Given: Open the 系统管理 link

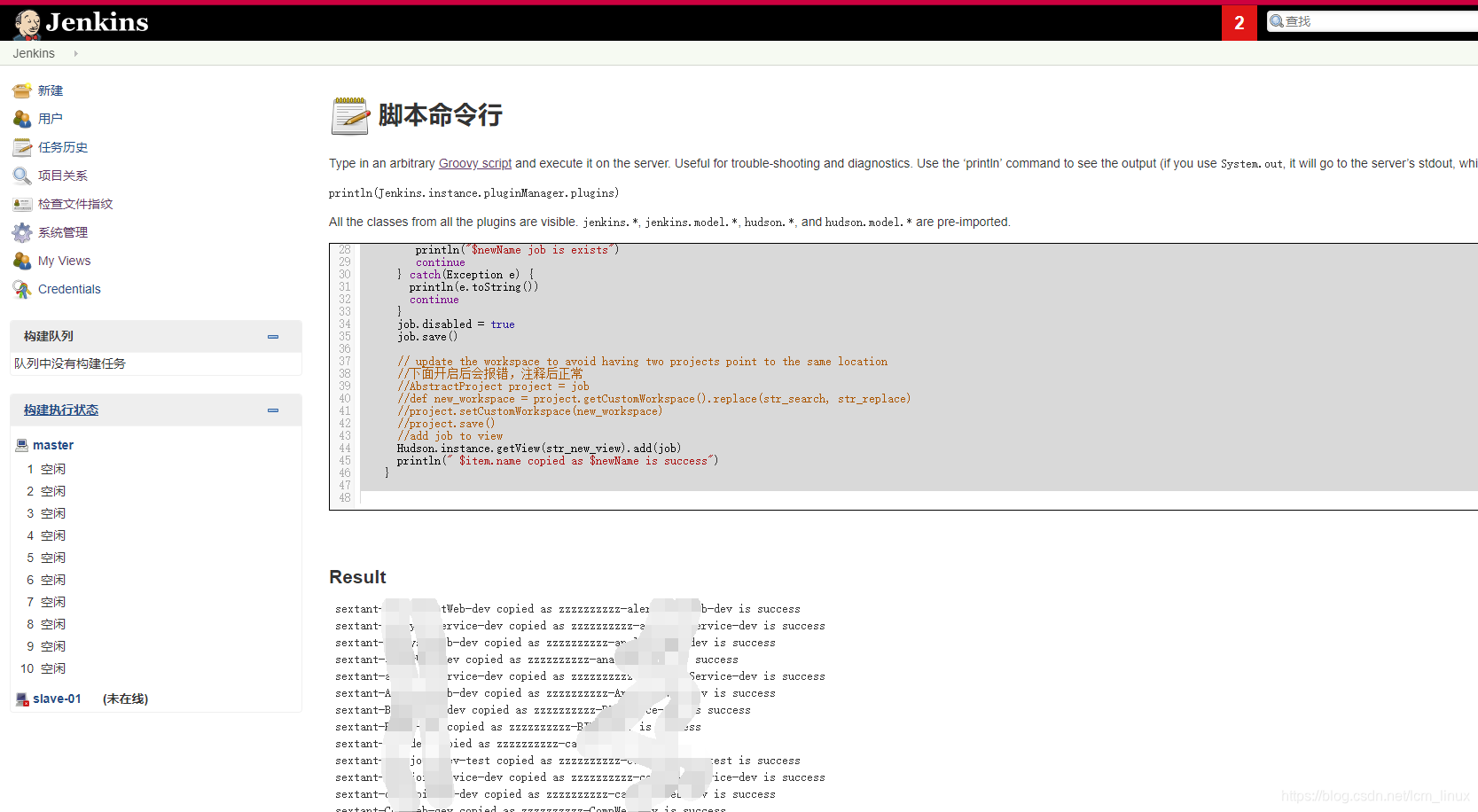Looking at the screenshot, I should click(63, 232).
